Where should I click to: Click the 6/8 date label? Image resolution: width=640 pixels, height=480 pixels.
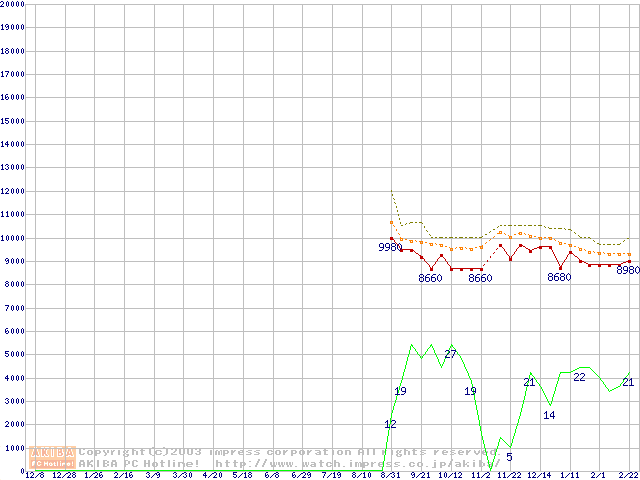coord(272,476)
